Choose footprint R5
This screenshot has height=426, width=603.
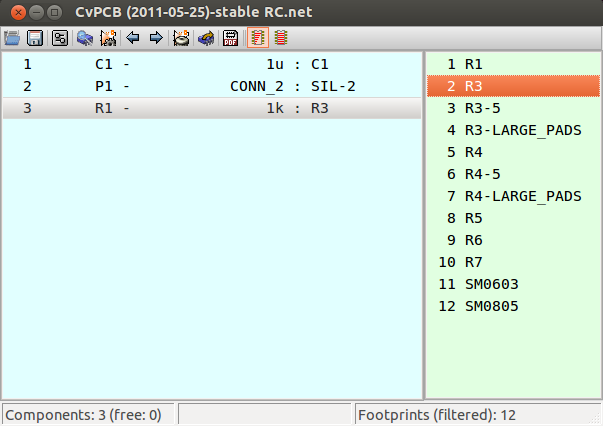pyautogui.click(x=513, y=218)
